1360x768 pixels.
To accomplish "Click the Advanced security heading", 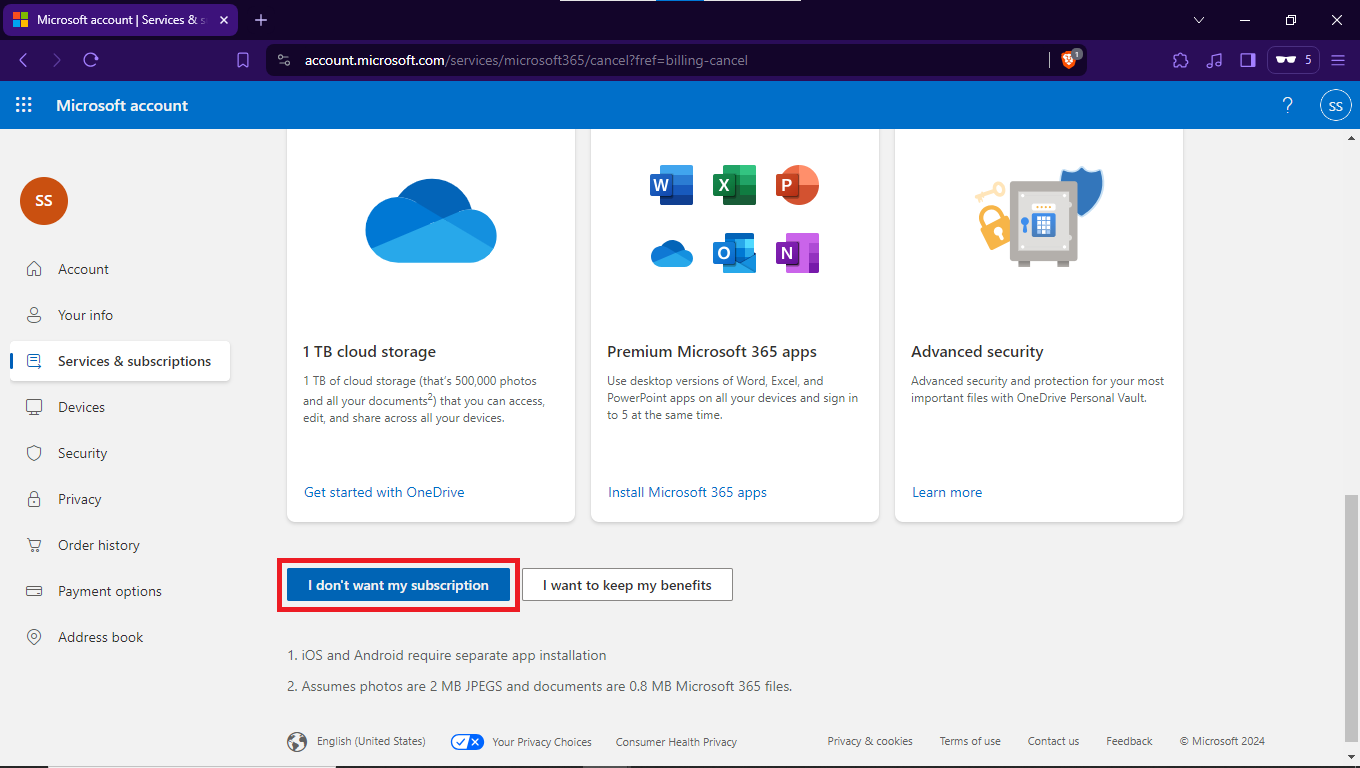I will pyautogui.click(x=977, y=352).
